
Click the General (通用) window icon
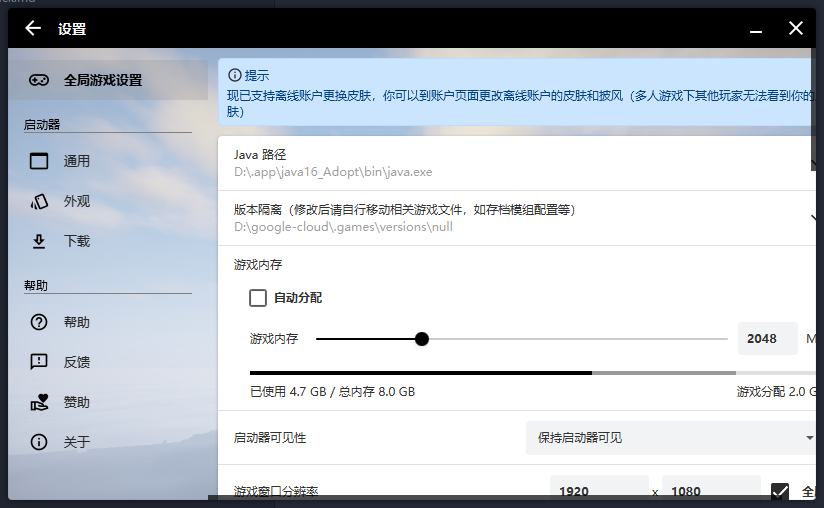[39, 161]
